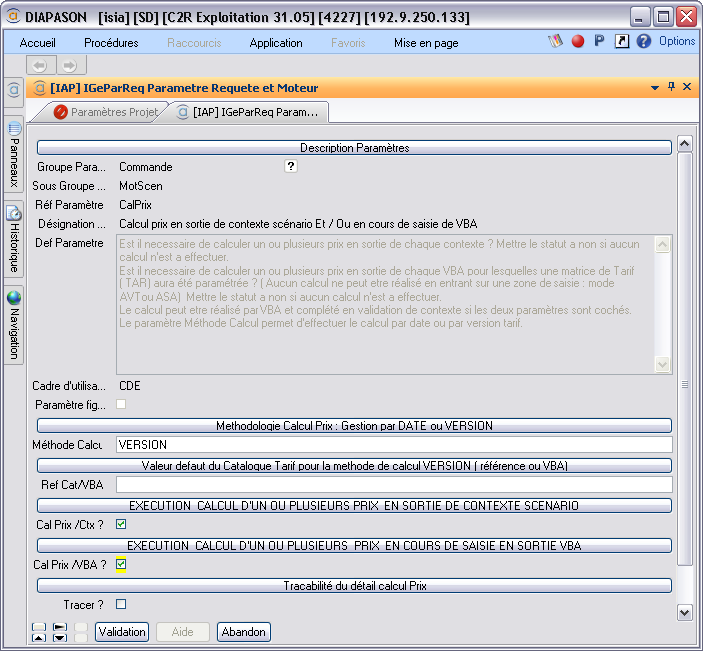The image size is (703, 651).
Task: Uncheck the Cal Prix /Ctx checkbox
Action: point(121,524)
